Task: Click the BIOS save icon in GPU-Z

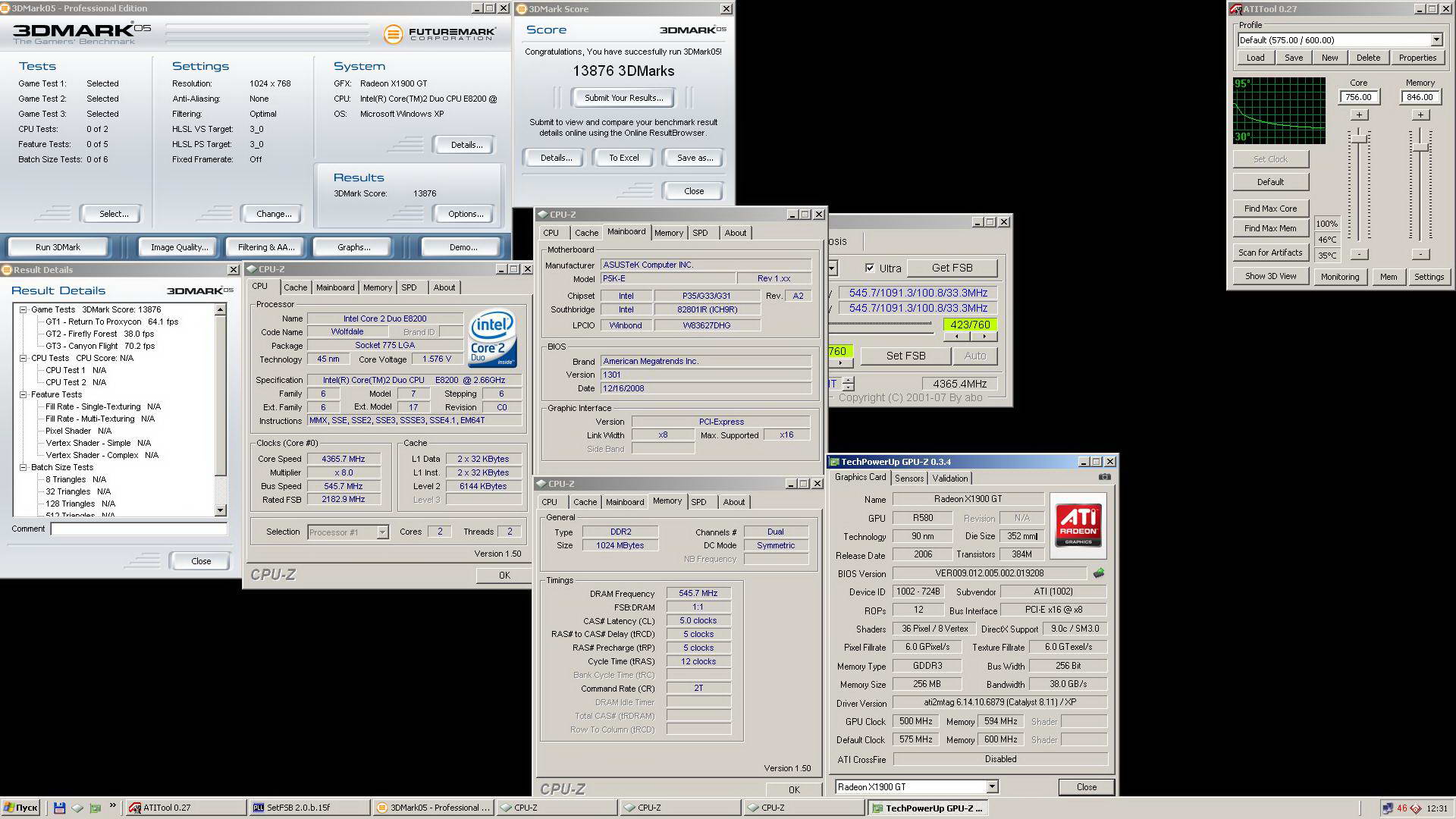Action: point(1098,573)
